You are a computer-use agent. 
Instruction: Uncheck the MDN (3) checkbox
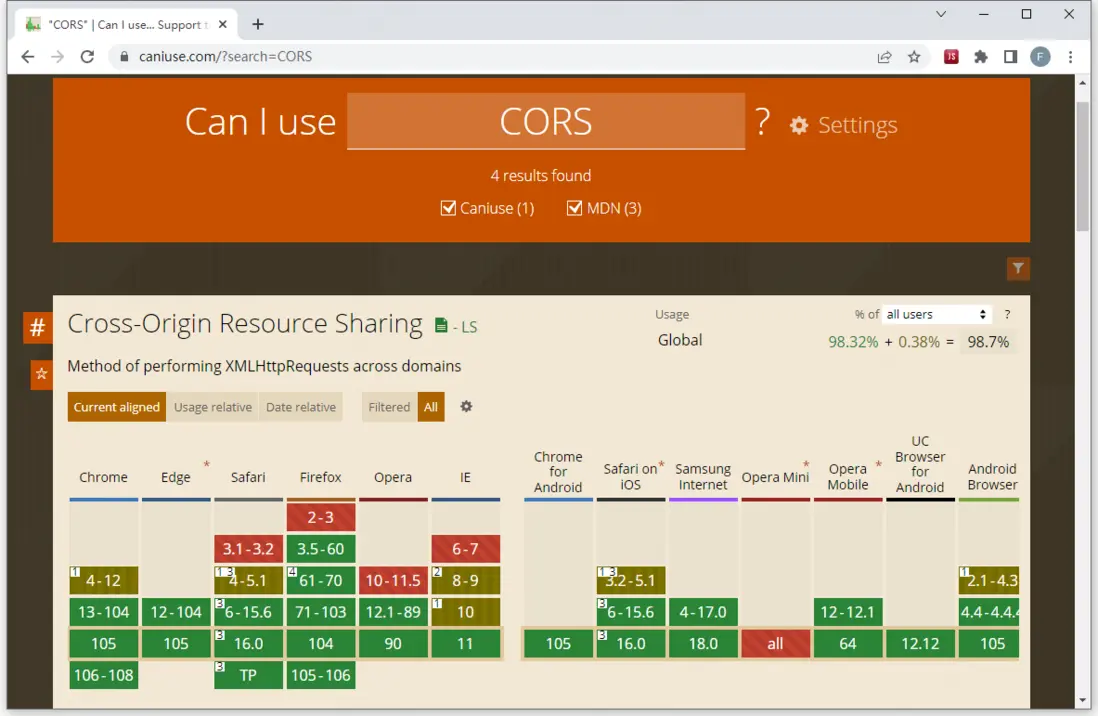(x=575, y=208)
